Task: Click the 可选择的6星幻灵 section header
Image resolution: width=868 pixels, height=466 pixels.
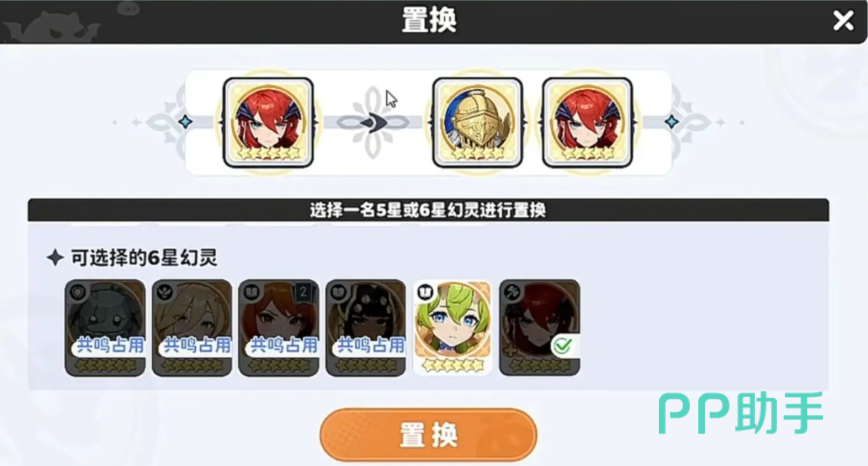Action: coord(144,258)
